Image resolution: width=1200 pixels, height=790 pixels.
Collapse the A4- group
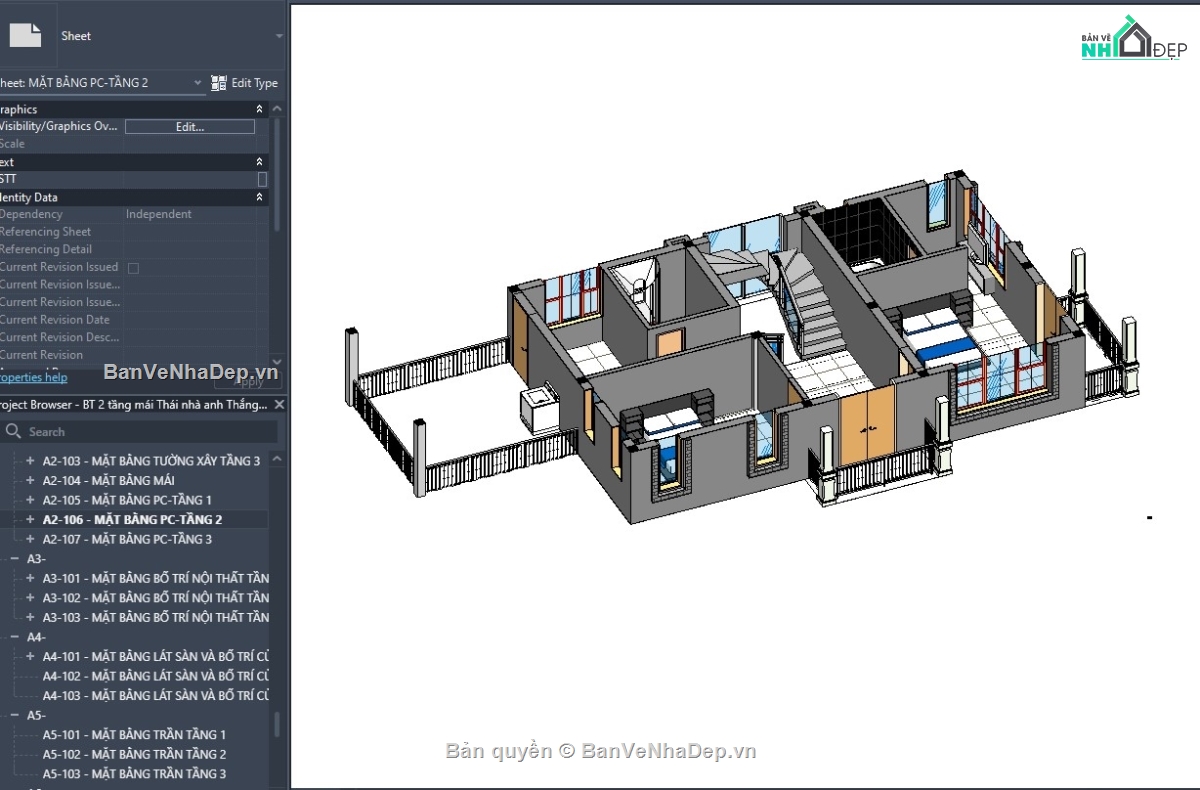[14, 637]
